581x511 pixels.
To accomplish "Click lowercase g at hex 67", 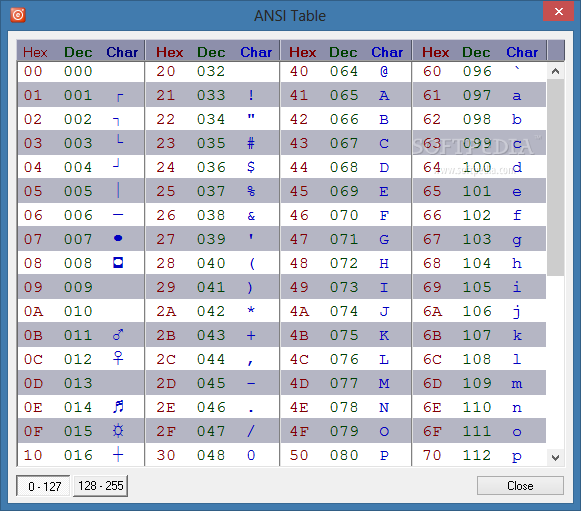I will tap(517, 241).
